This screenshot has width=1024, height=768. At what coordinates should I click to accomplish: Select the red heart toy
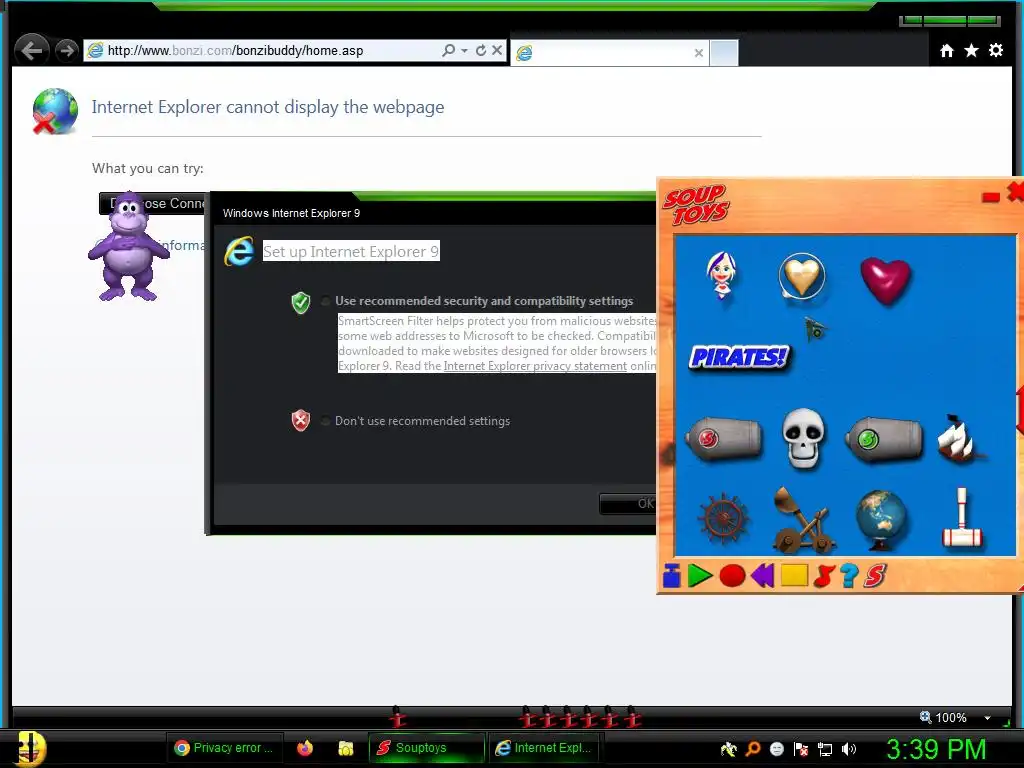tap(885, 280)
